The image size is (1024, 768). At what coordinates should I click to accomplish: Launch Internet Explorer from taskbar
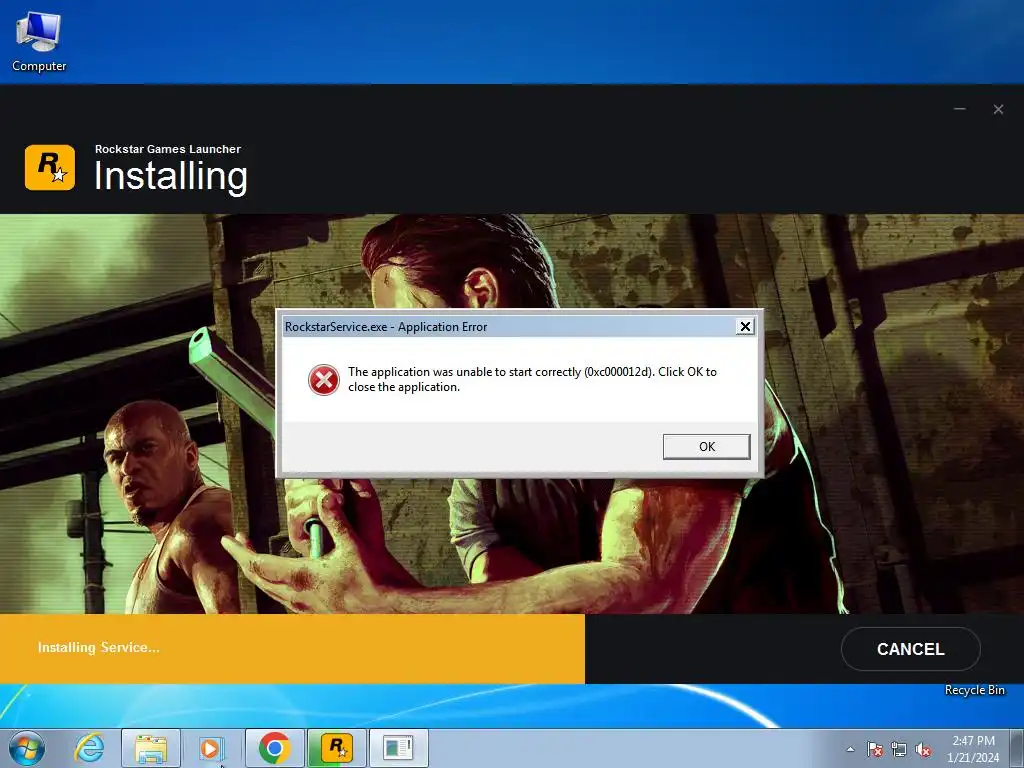tap(89, 748)
